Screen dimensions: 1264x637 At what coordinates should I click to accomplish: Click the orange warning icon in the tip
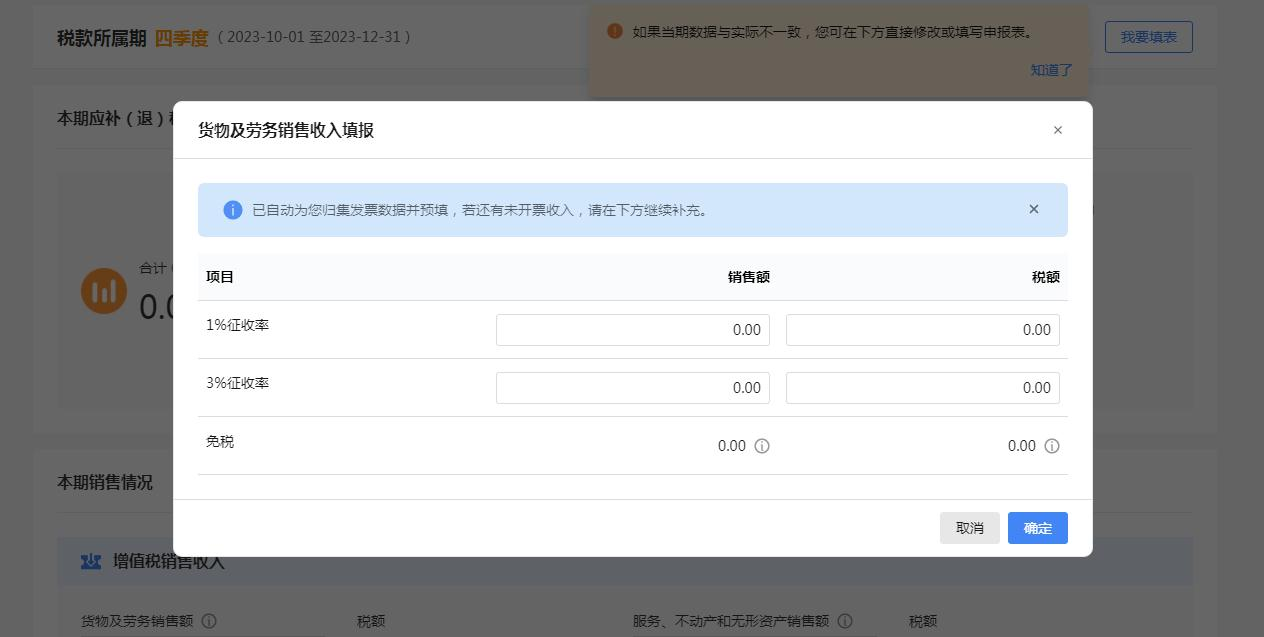(x=615, y=31)
